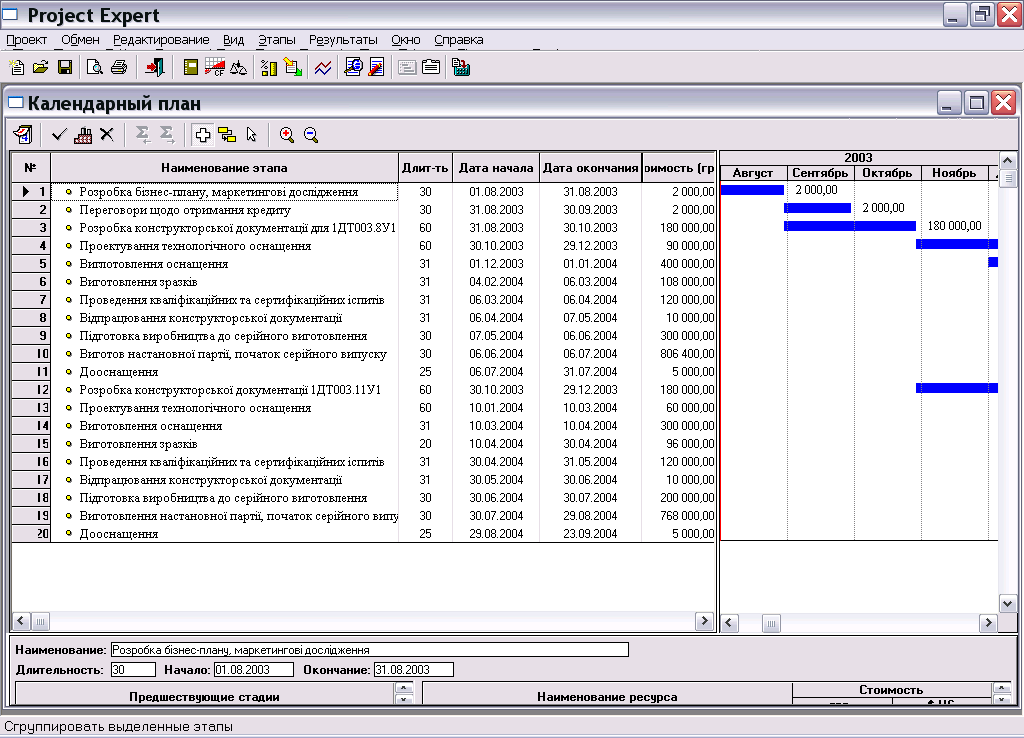Click the stage table's left scroll arrow
The height and width of the screenshot is (738, 1024).
coord(21,621)
